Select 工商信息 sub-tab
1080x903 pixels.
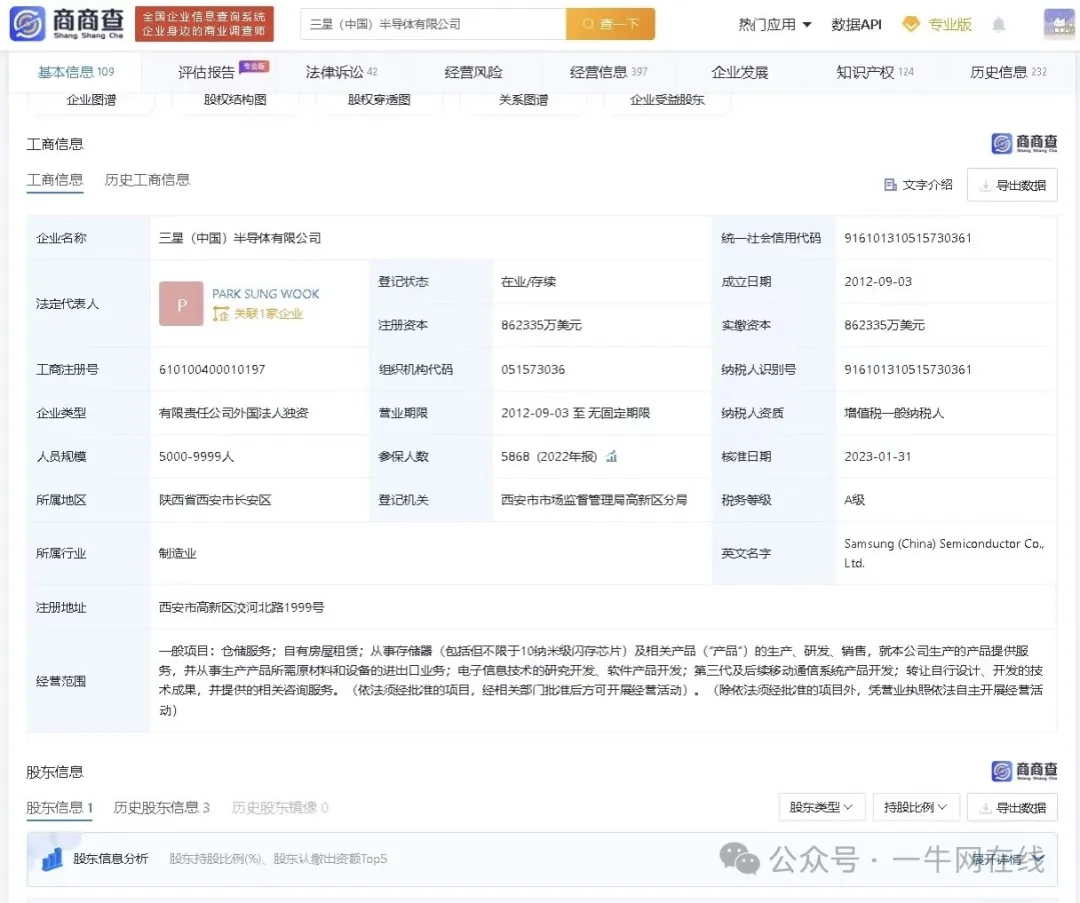[54, 180]
